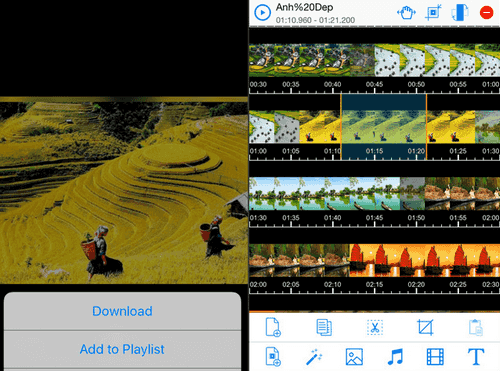
Task: Choose Add to Playlist option
Action: coord(122,349)
